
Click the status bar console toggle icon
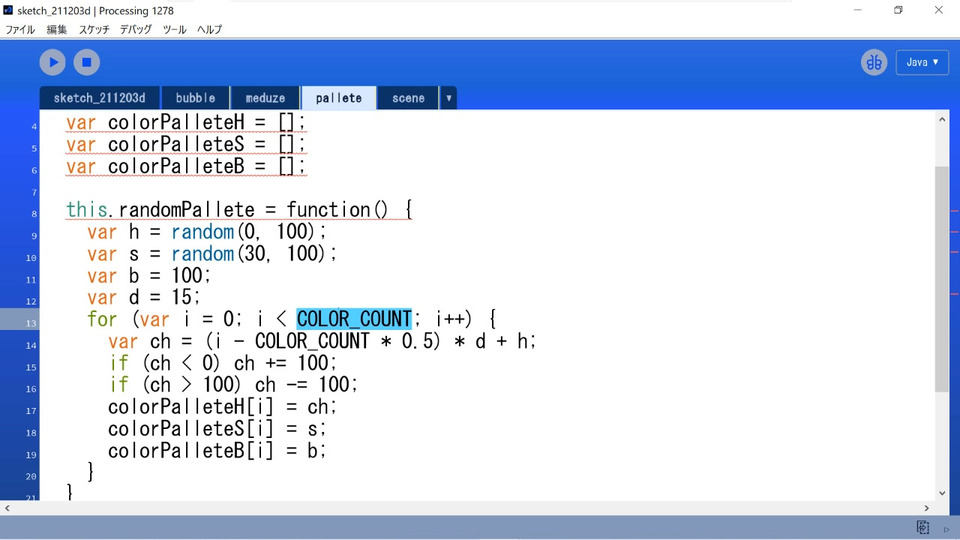pyautogui.click(x=923, y=528)
